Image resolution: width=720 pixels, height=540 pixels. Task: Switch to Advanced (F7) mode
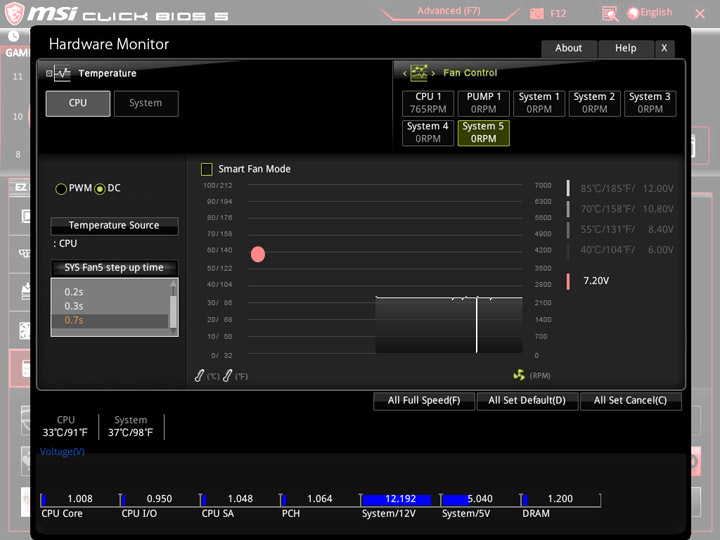449,11
